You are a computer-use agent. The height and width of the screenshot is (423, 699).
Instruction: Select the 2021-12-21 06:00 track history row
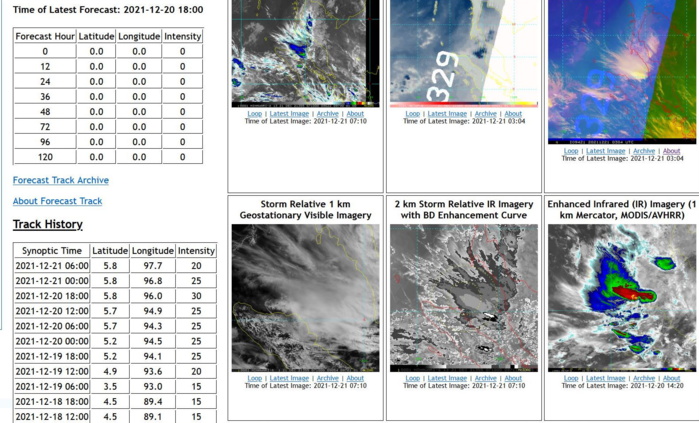(x=52, y=266)
